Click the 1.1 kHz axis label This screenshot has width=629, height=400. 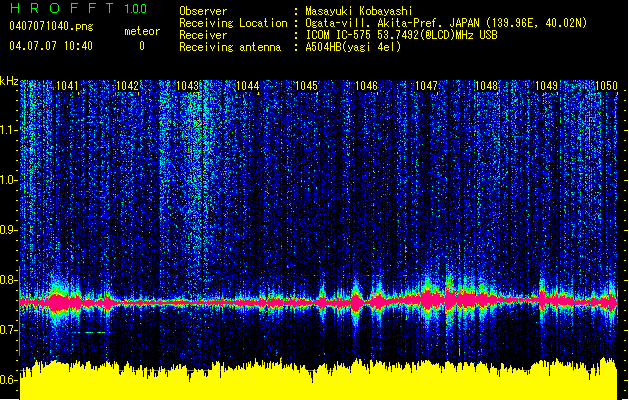(8, 130)
